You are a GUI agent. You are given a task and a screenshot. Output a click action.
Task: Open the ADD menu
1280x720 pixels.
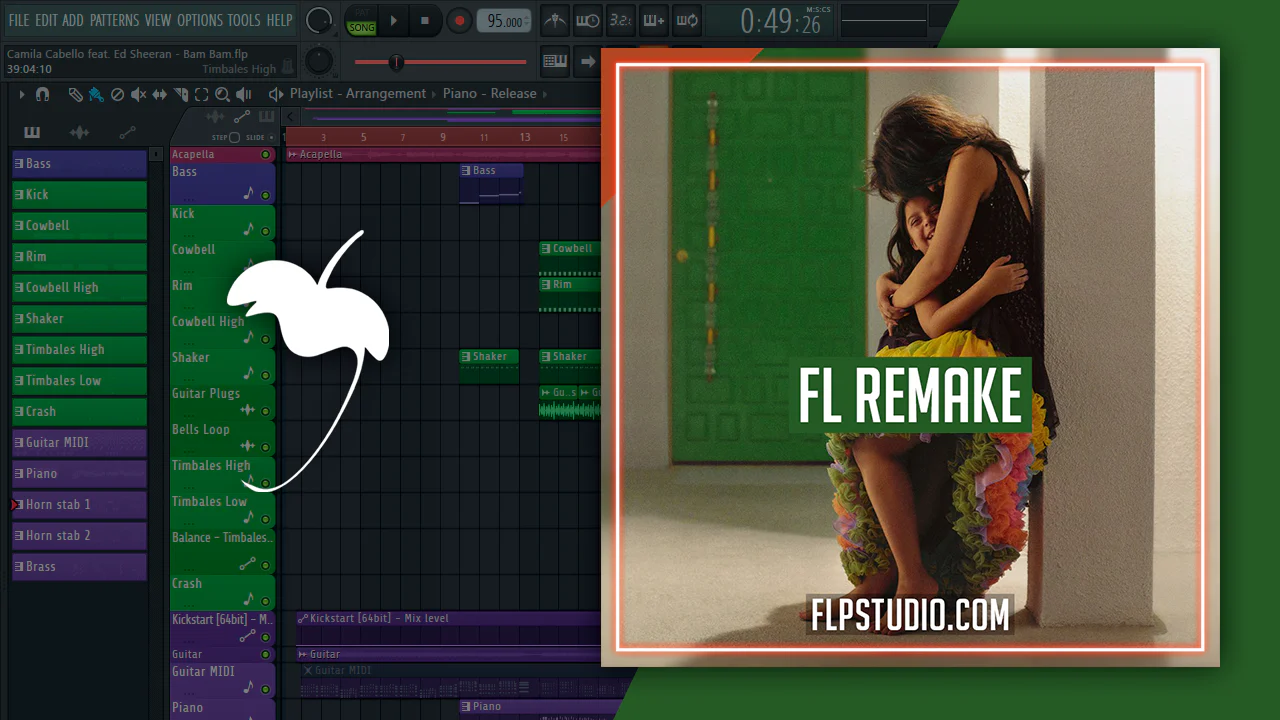73,20
